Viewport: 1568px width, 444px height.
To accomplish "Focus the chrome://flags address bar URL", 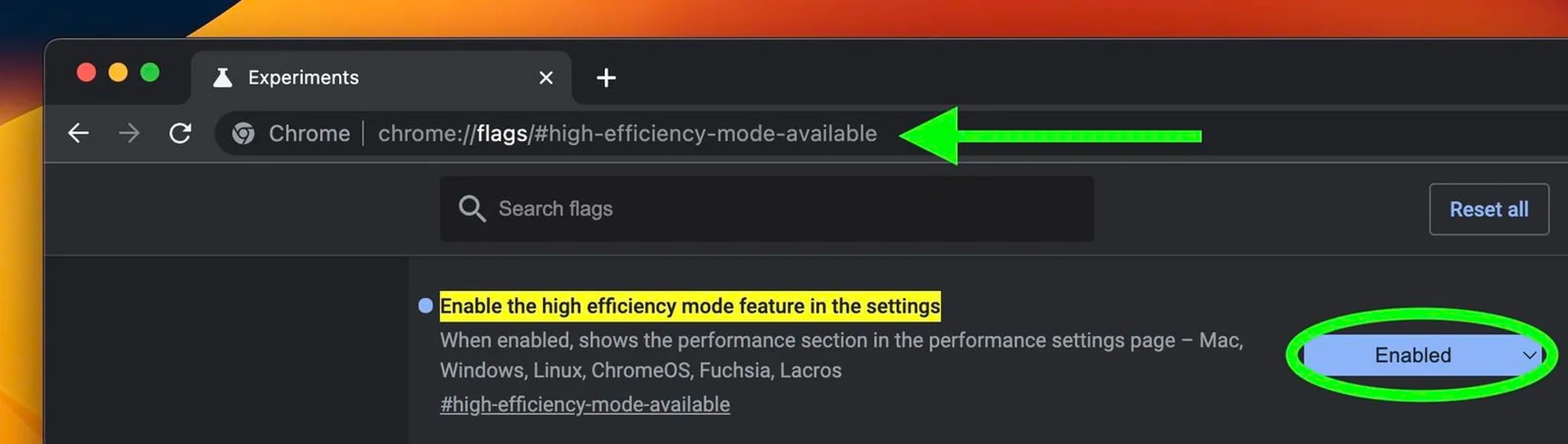I will pyautogui.click(x=627, y=133).
